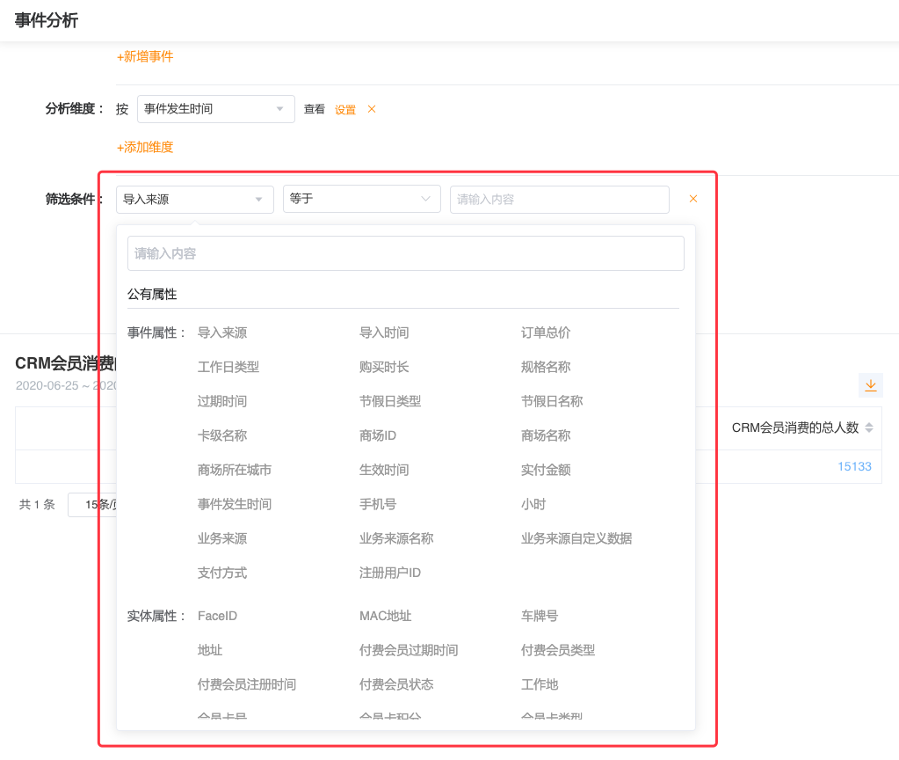Select FaceID entity attribute
Viewport: 899px width, 760px height.
coord(217,616)
